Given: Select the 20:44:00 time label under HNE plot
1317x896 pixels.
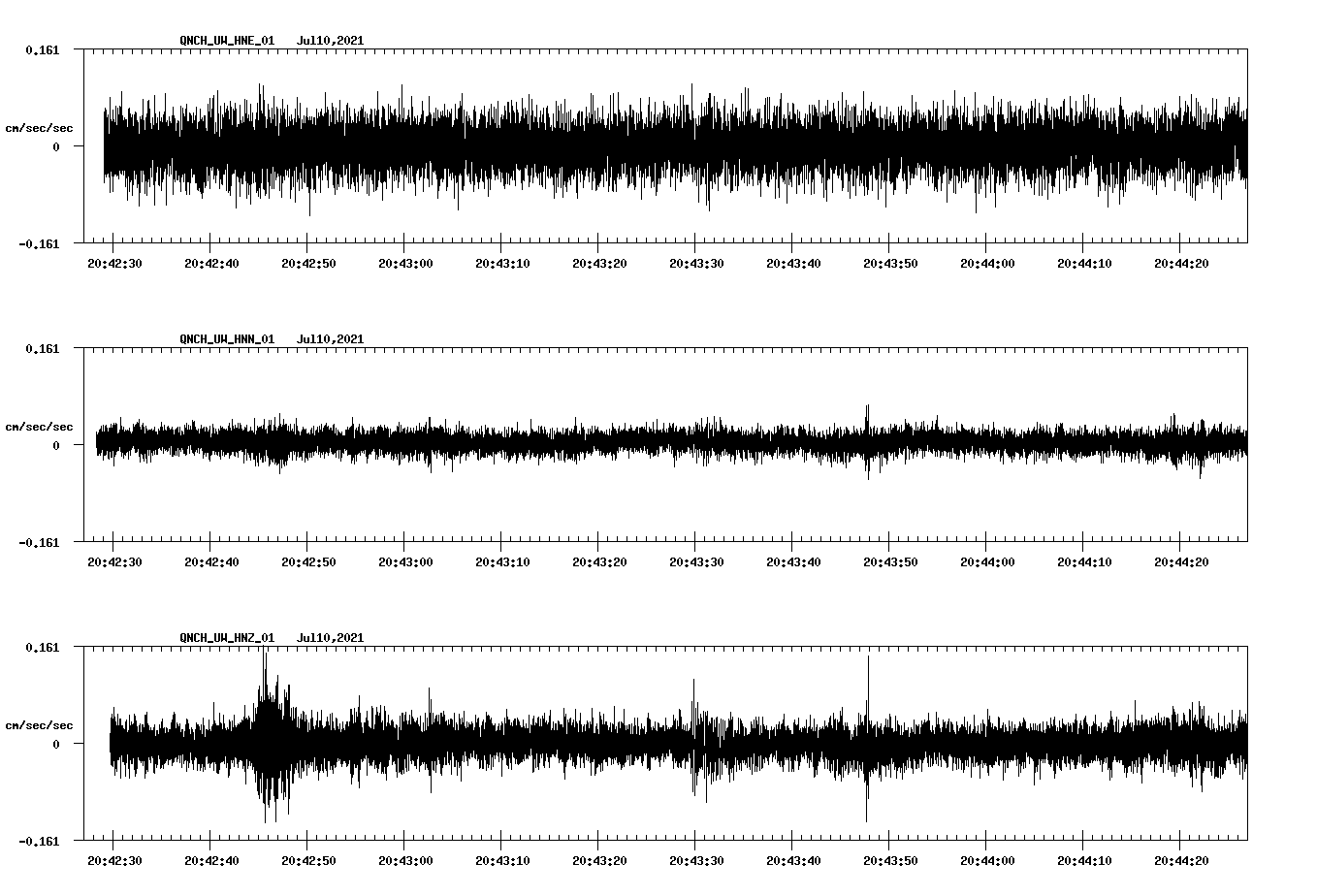Looking at the screenshot, I should tap(987, 263).
